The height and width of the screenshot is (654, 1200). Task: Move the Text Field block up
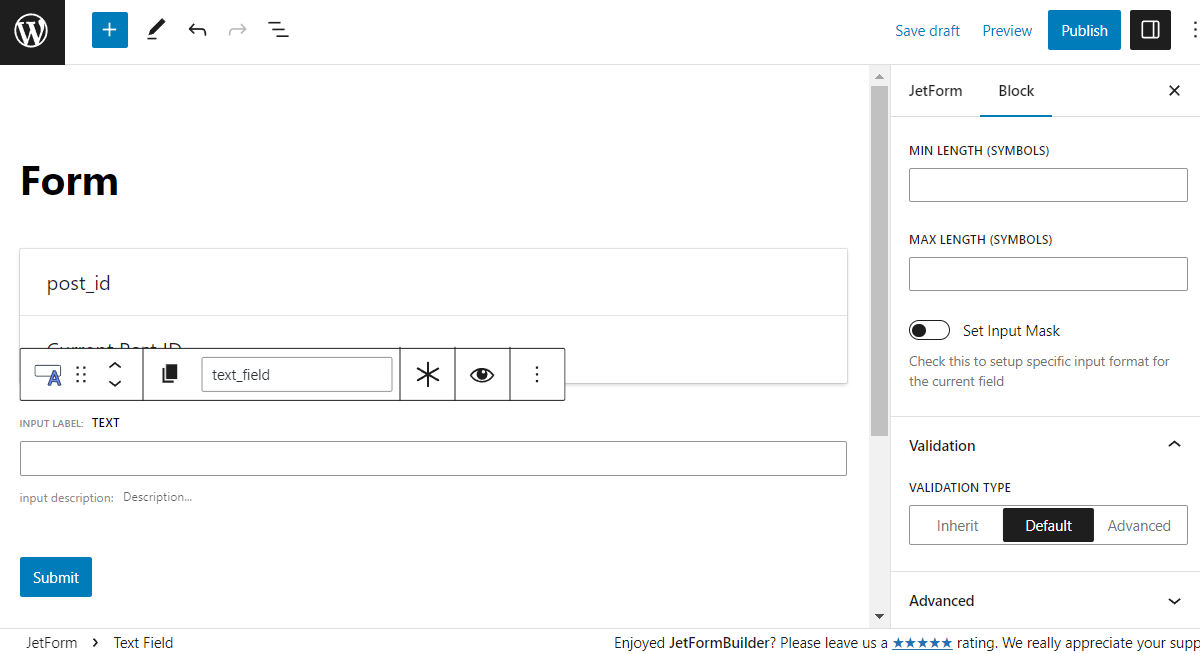pyautogui.click(x=115, y=365)
